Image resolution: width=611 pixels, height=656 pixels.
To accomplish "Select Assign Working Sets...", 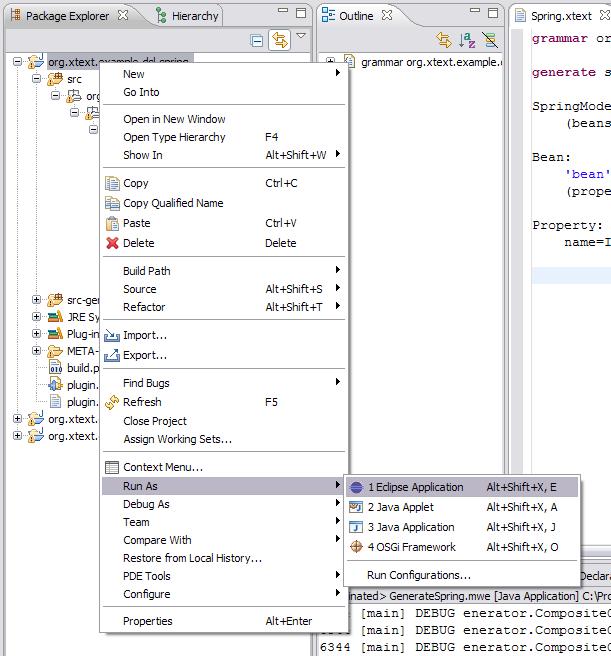I will coord(224,439).
